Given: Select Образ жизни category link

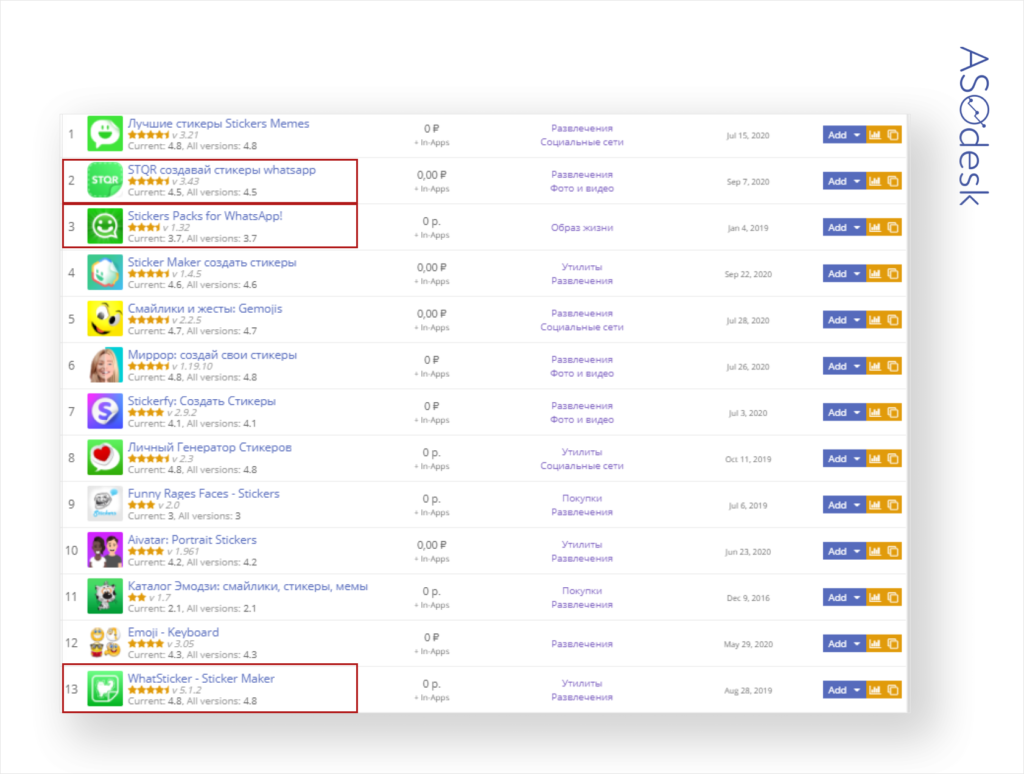Looking at the screenshot, I should pos(581,227).
